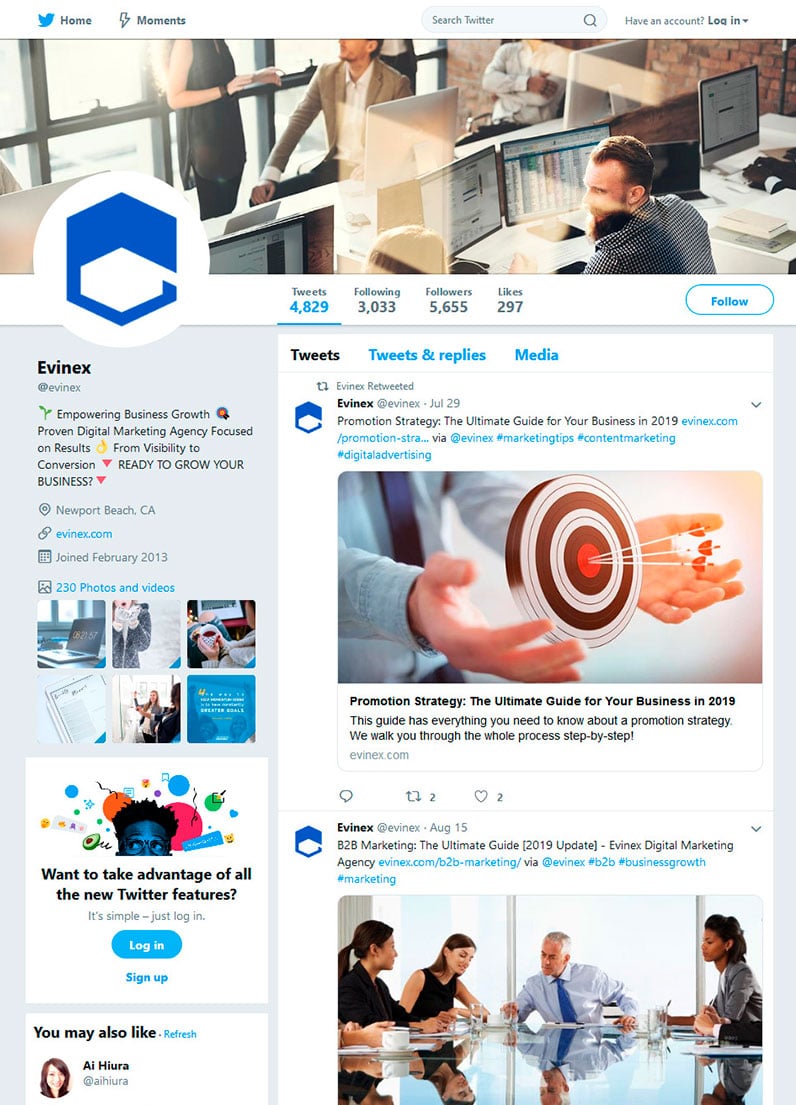Open the Log in dropdown in header
This screenshot has height=1105, width=796.
pos(728,20)
